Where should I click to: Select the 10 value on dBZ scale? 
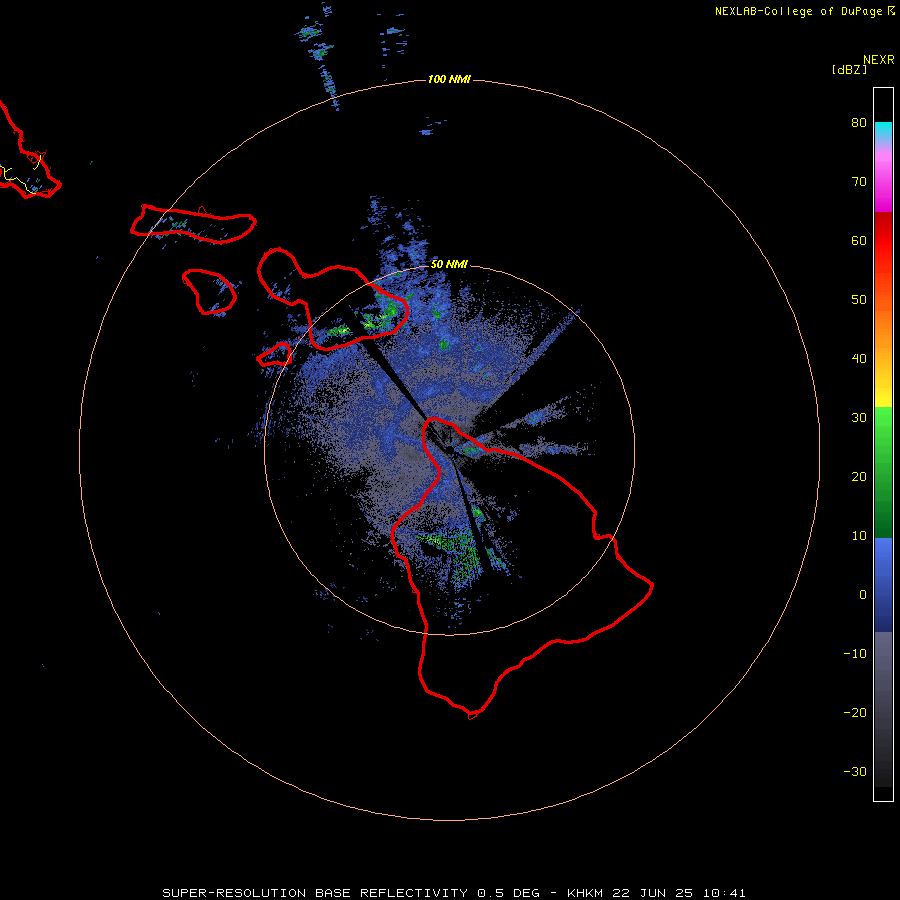point(859,536)
